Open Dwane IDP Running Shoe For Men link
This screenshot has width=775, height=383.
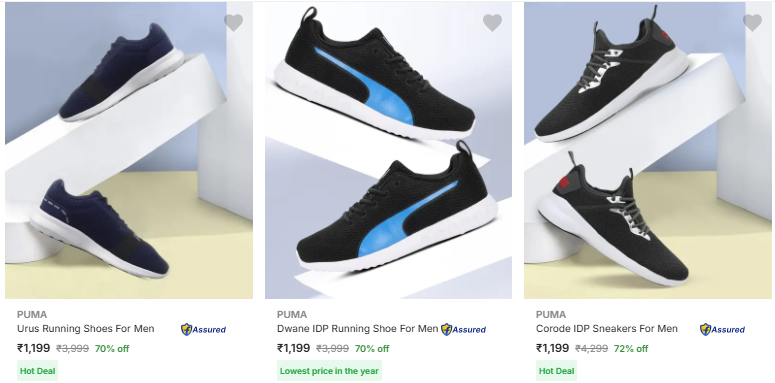[357, 329]
